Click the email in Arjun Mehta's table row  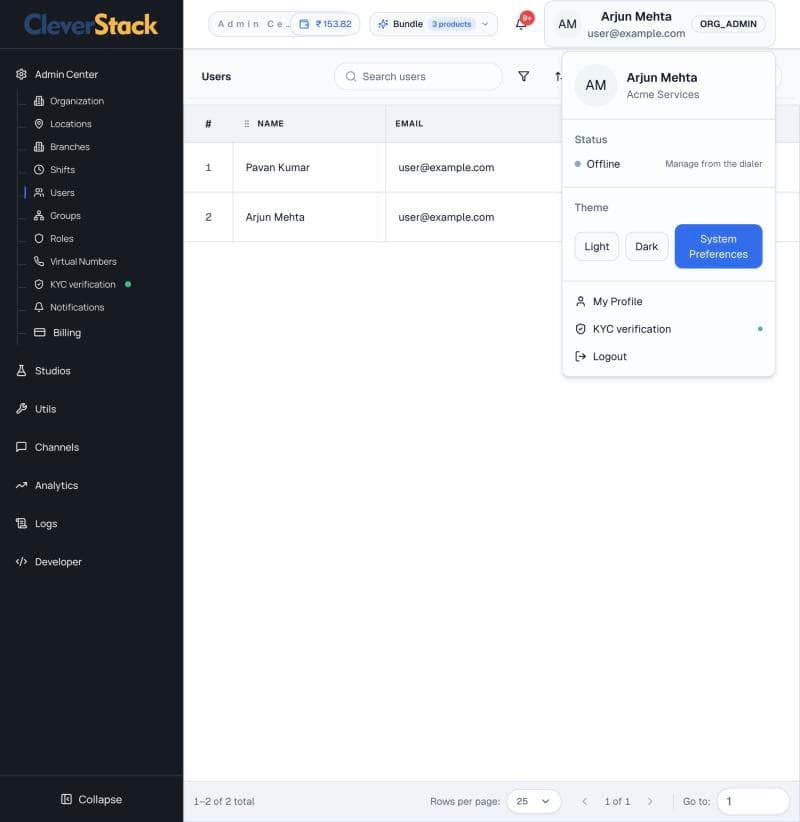pyautogui.click(x=446, y=217)
